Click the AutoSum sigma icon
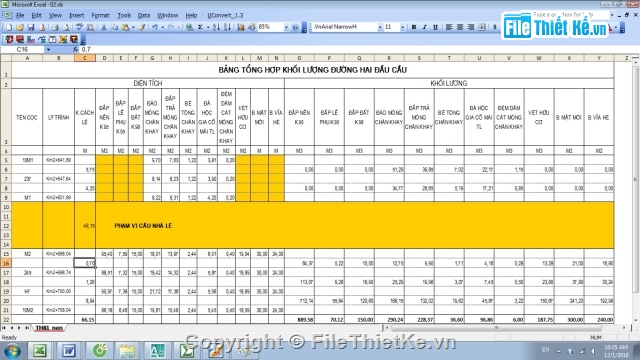640x360 pixels. pos(200,27)
